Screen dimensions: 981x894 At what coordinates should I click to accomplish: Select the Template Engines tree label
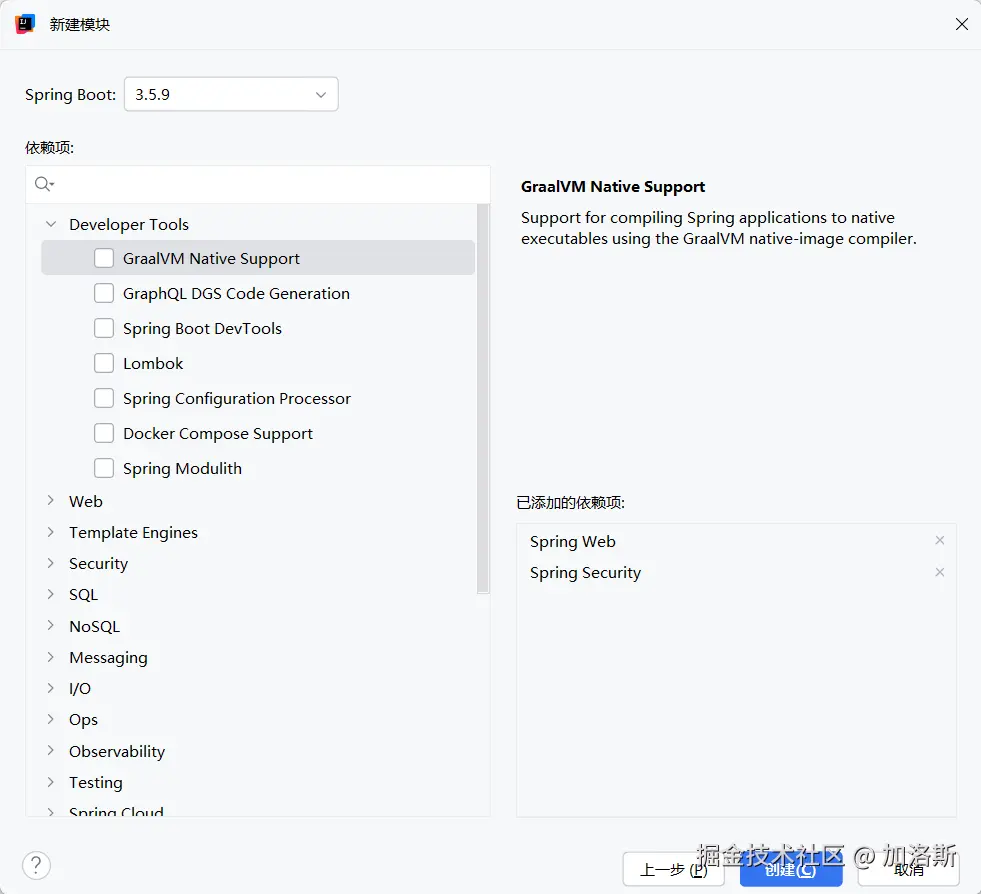tap(133, 532)
